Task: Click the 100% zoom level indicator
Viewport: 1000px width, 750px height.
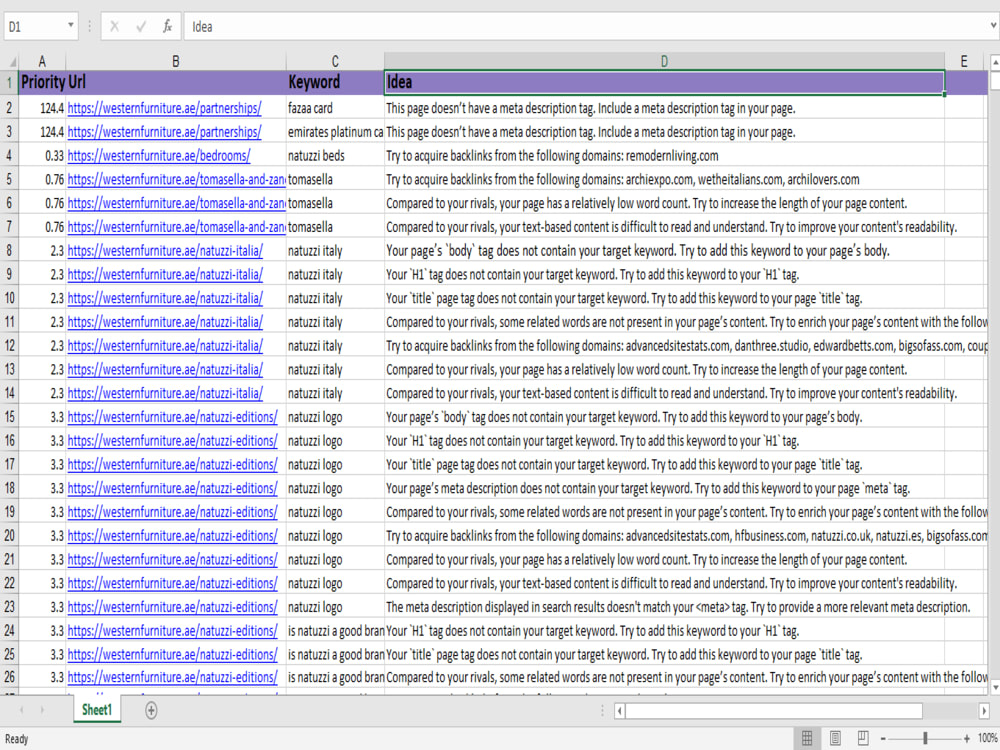Action: point(987,739)
